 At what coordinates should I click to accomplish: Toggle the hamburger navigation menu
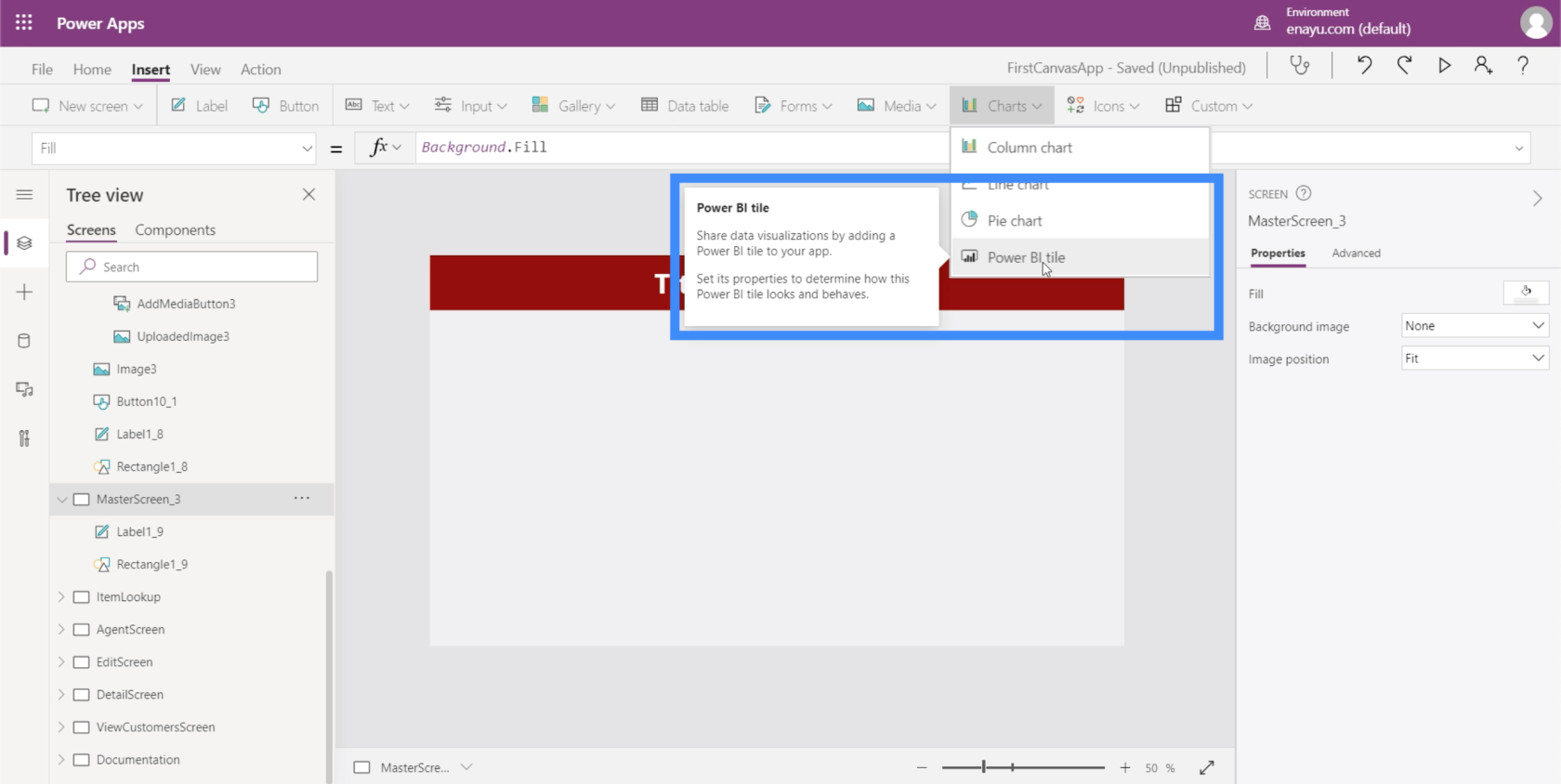tap(24, 194)
